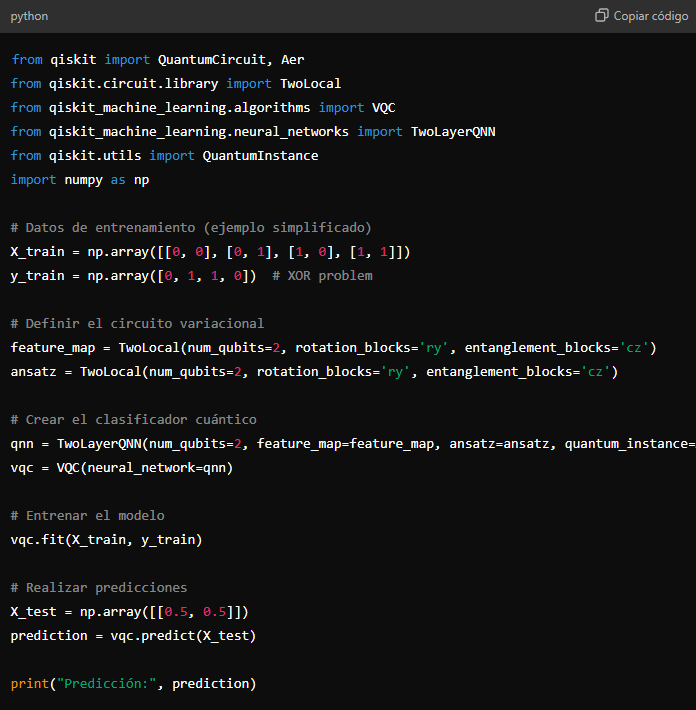The width and height of the screenshot is (696, 710).
Task: Click the 'import numpy as np' line
Action: pos(80,180)
